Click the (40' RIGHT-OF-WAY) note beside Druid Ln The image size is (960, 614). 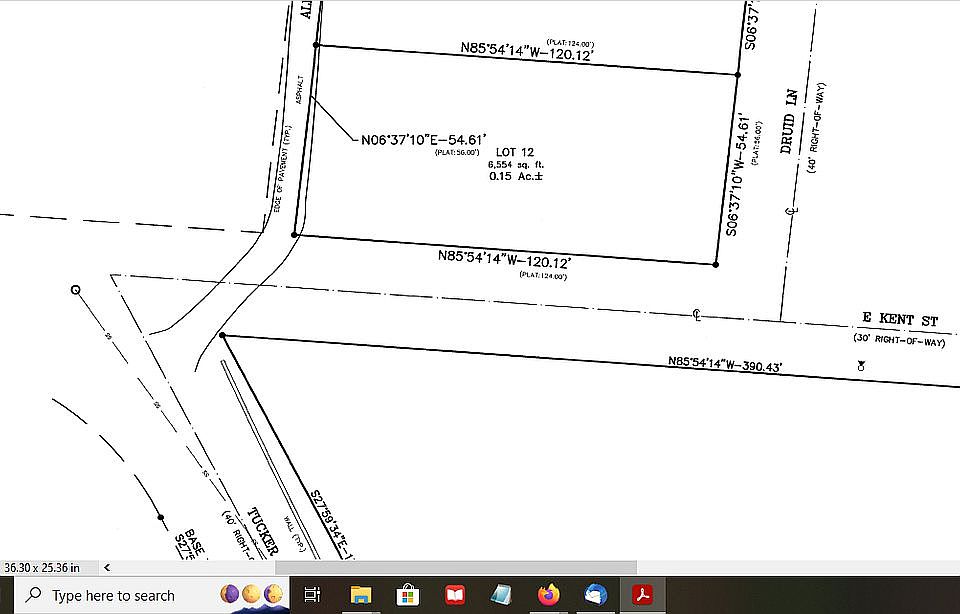pyautogui.click(x=816, y=128)
